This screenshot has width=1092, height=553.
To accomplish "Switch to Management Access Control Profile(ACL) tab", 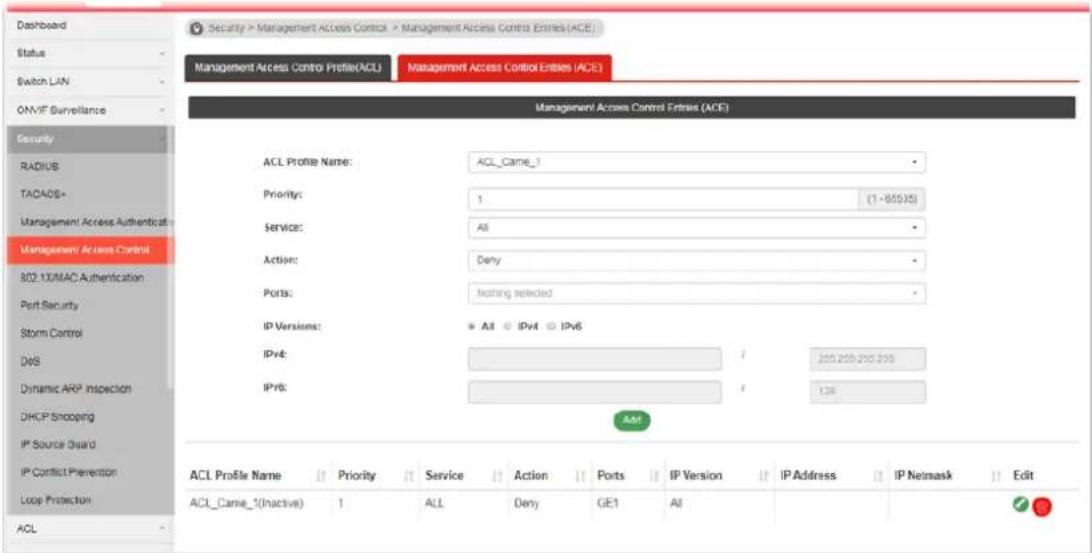I will pyautogui.click(x=288, y=68).
